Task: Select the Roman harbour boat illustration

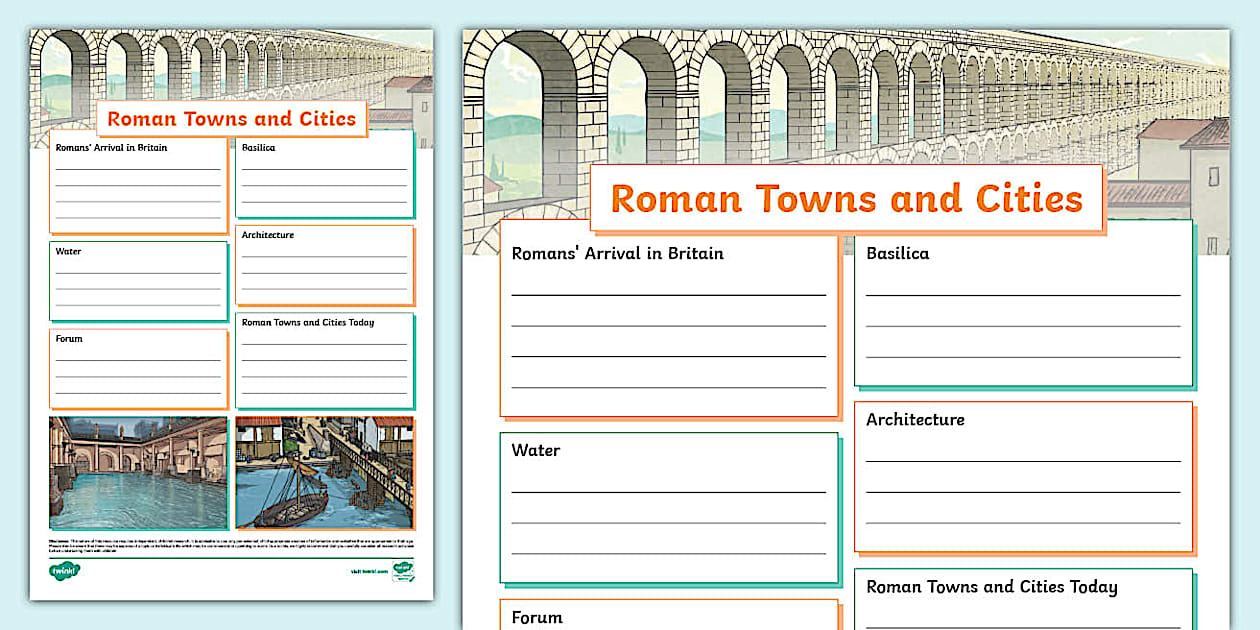Action: coord(323,472)
